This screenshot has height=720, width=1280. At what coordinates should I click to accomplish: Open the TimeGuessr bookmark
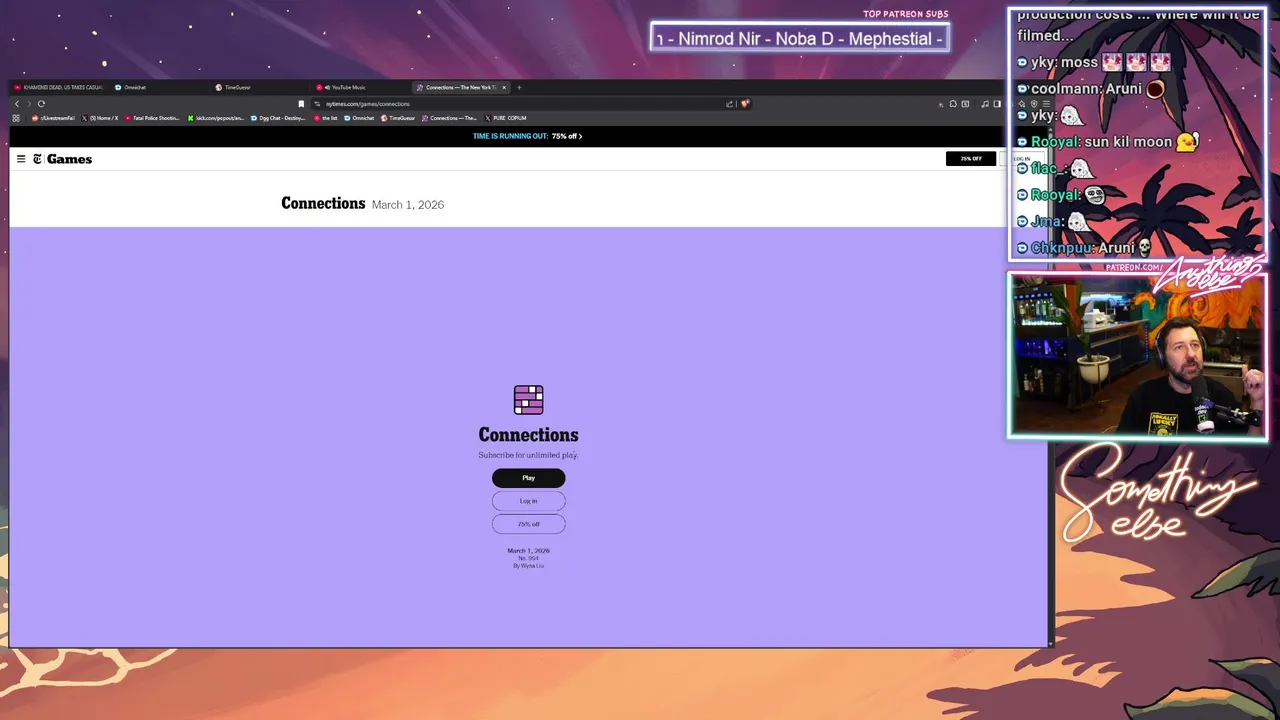[x=397, y=118]
